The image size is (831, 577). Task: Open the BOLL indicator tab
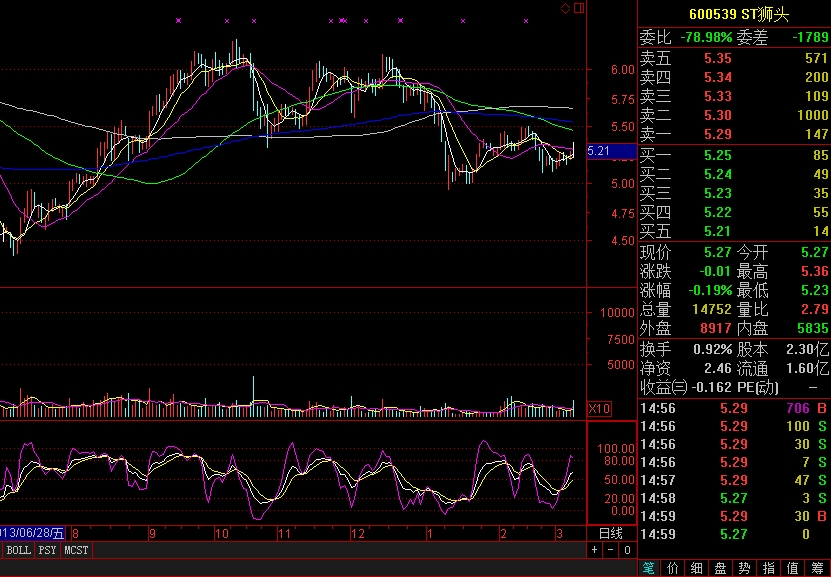[x=19, y=550]
